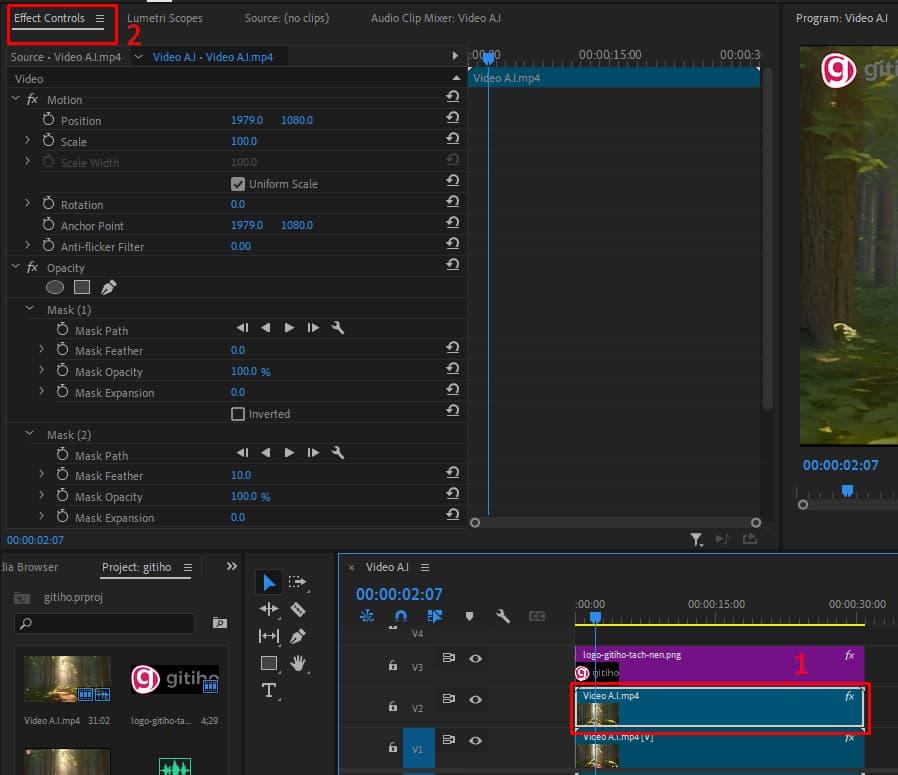Viewport: 898px width, 775px height.
Task: Create an ellipse mask on Opacity
Action: pos(55,287)
